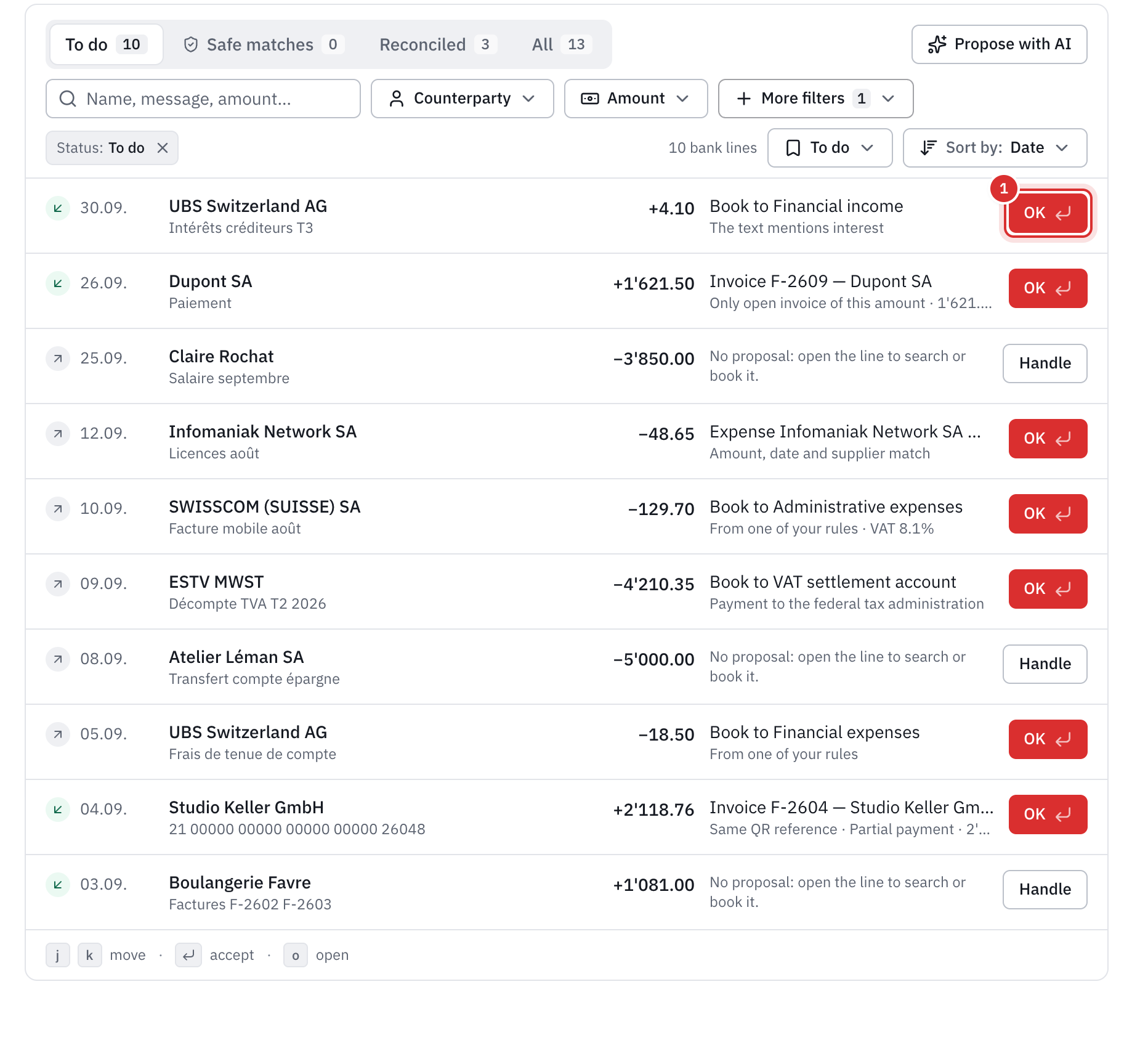Click the Enter accept shortcut key hint

188,955
